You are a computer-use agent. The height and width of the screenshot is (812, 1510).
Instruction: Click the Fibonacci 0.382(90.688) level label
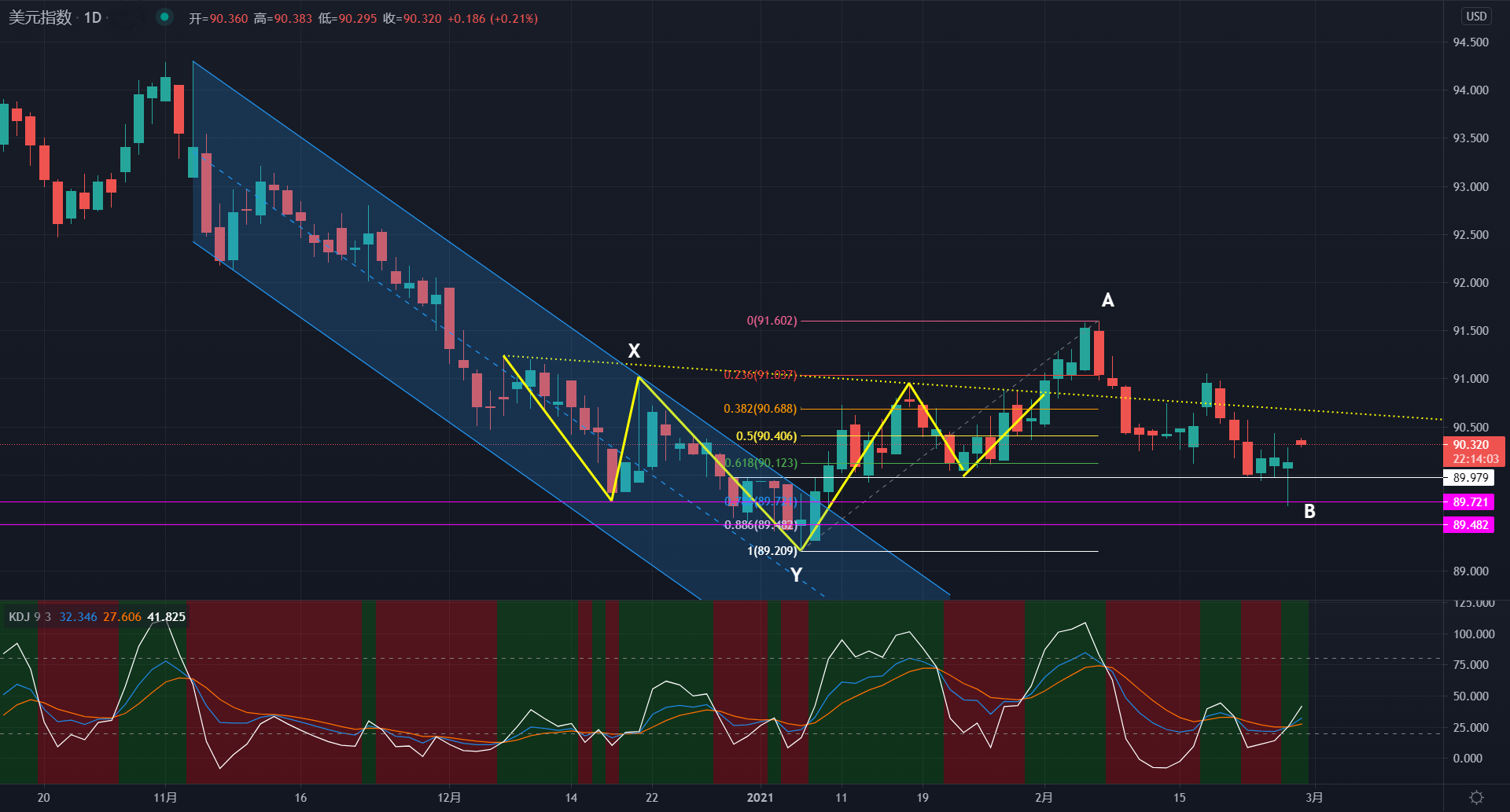click(x=760, y=409)
